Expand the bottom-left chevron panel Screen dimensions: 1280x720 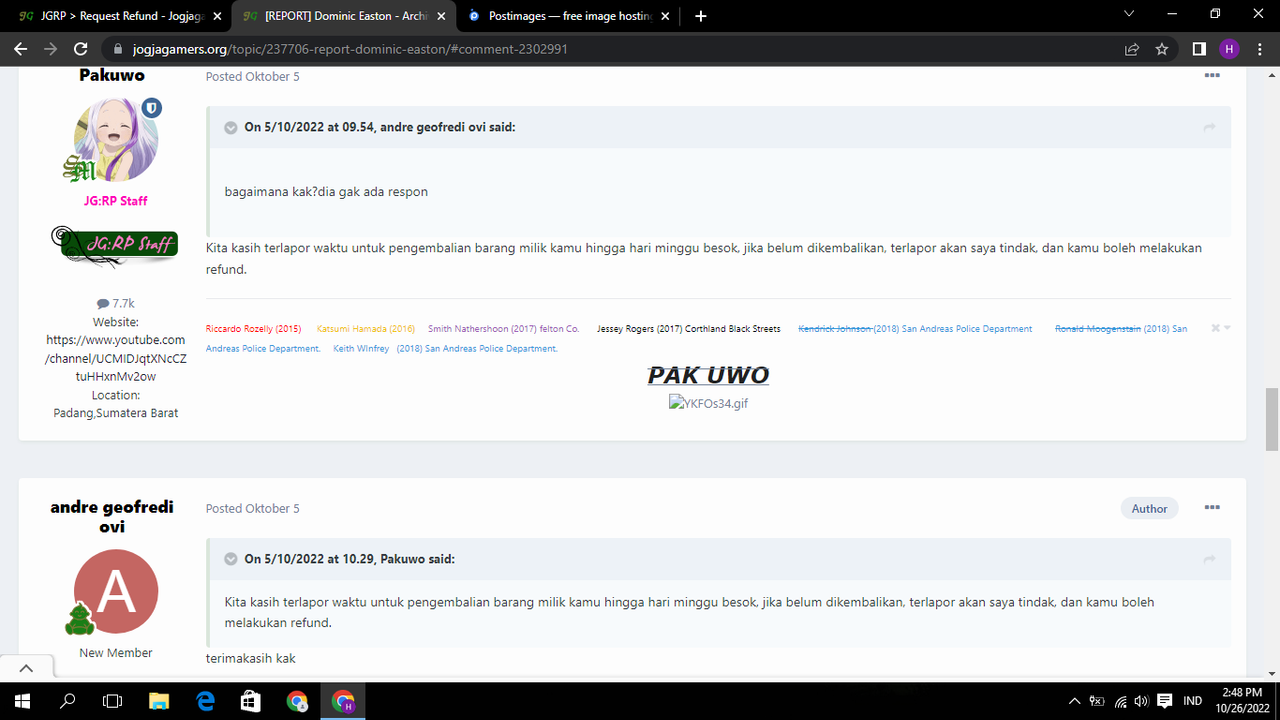tap(26, 668)
